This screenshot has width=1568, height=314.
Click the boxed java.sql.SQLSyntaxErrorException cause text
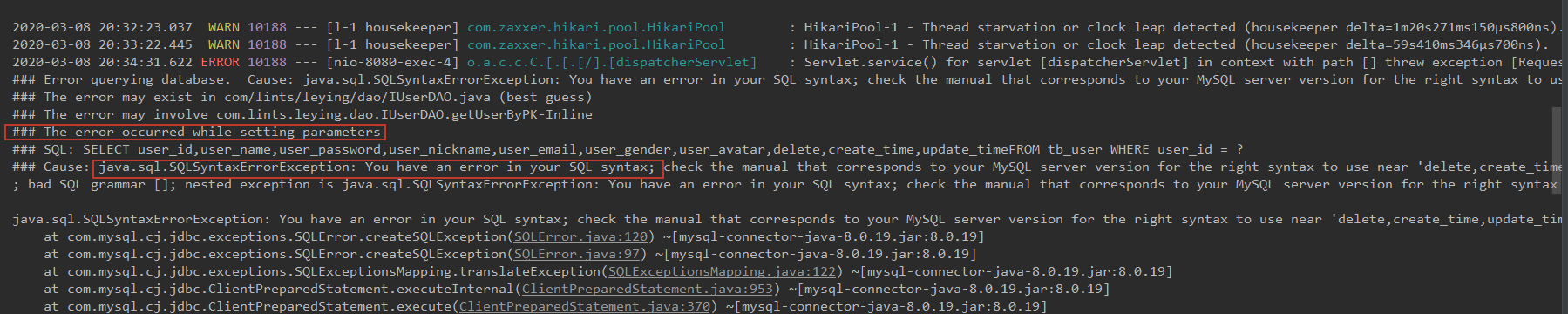pos(378,167)
